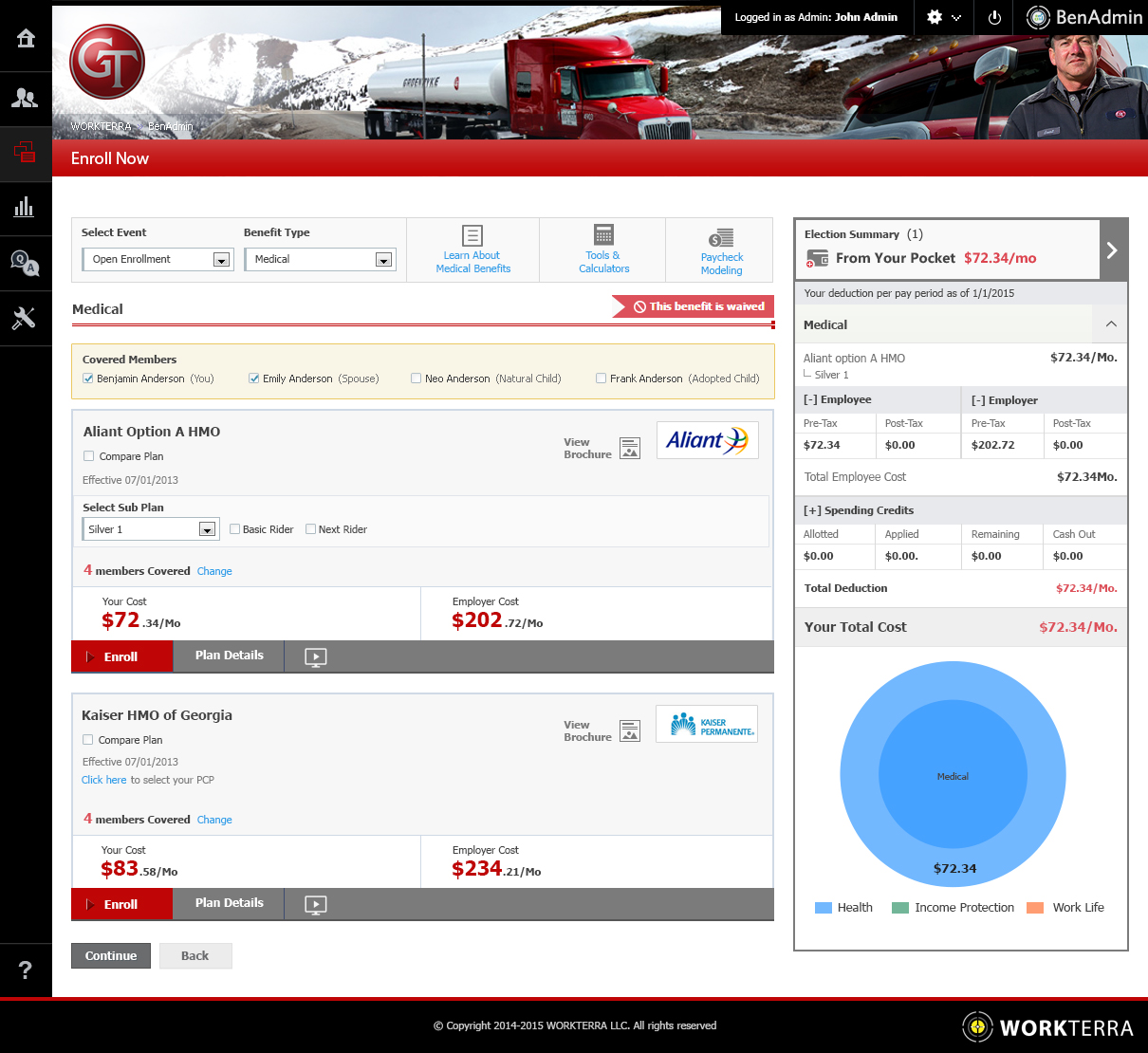Image resolution: width=1148 pixels, height=1053 pixels.
Task: Open the bar chart reports icon
Action: (x=26, y=207)
